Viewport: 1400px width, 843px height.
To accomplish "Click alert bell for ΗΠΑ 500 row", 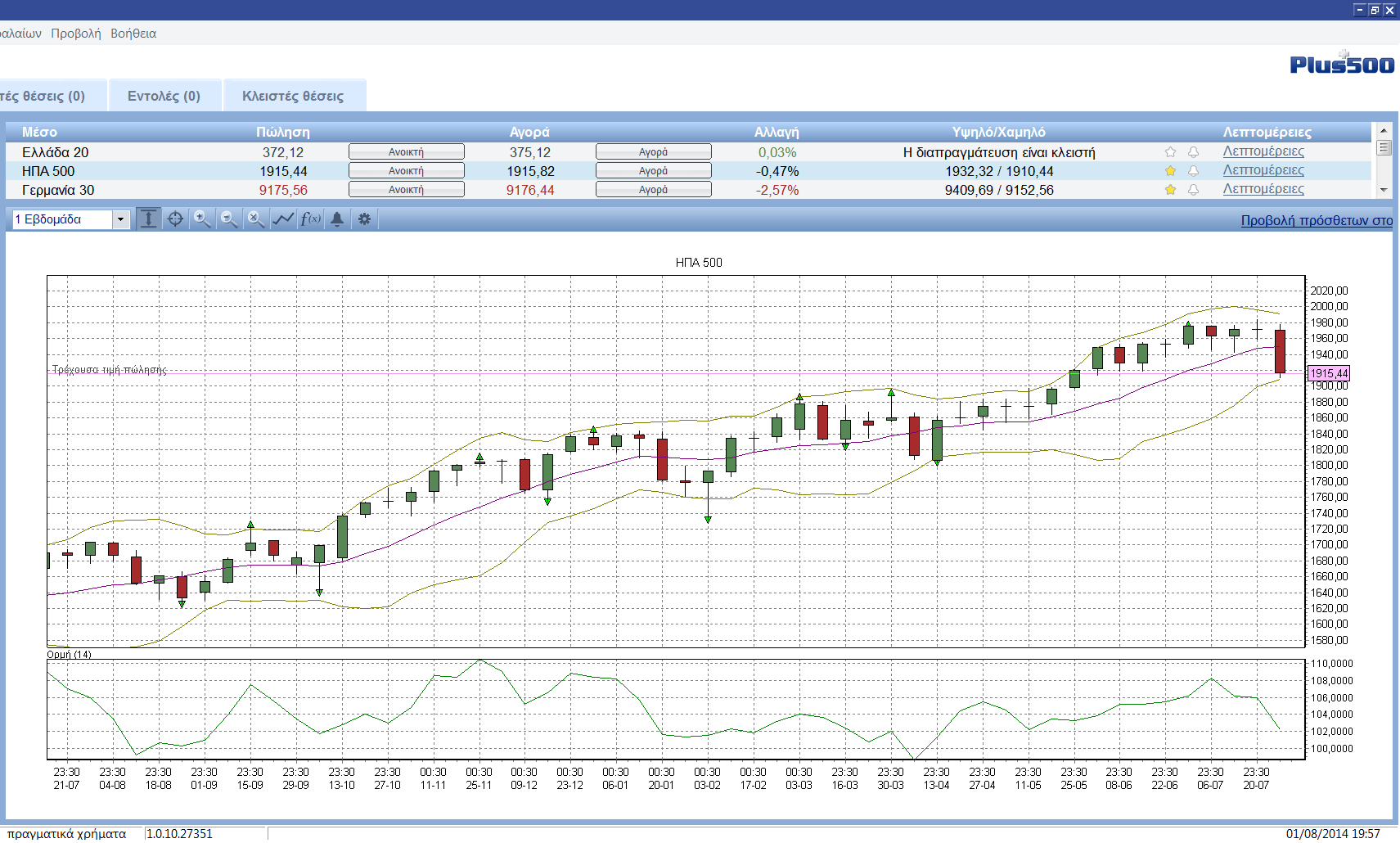I will click(1193, 170).
